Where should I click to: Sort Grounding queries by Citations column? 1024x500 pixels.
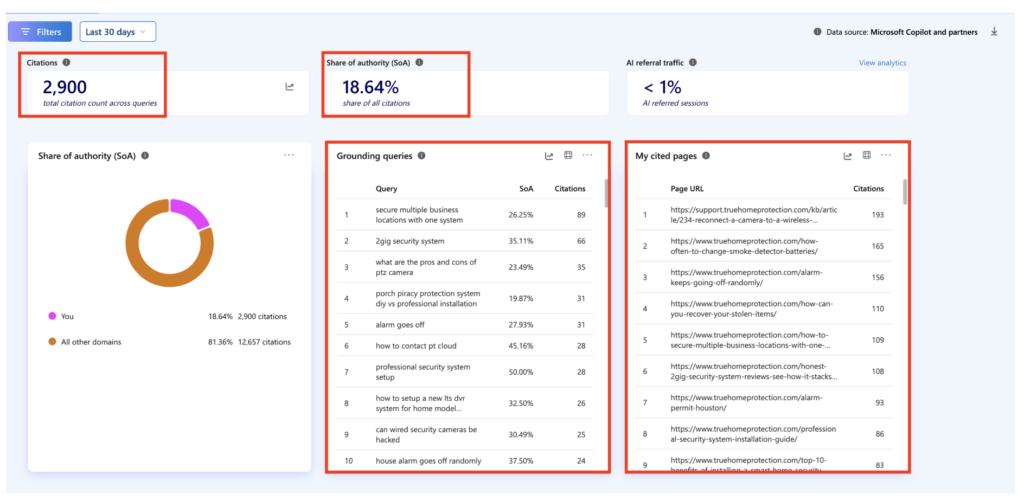point(570,189)
